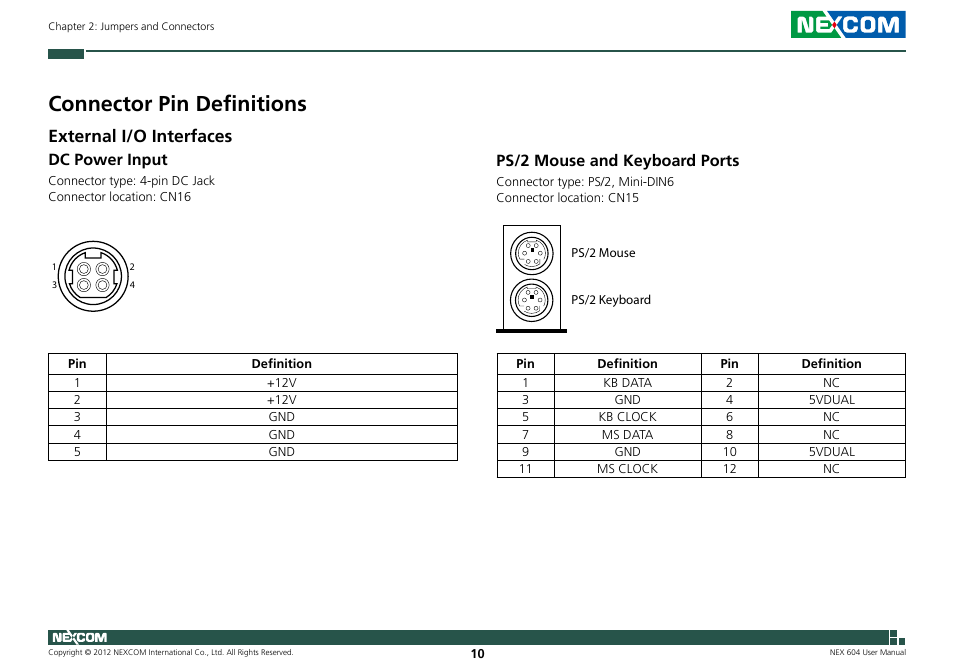Click 'NEX 604 User Manual' footer text

(868, 652)
